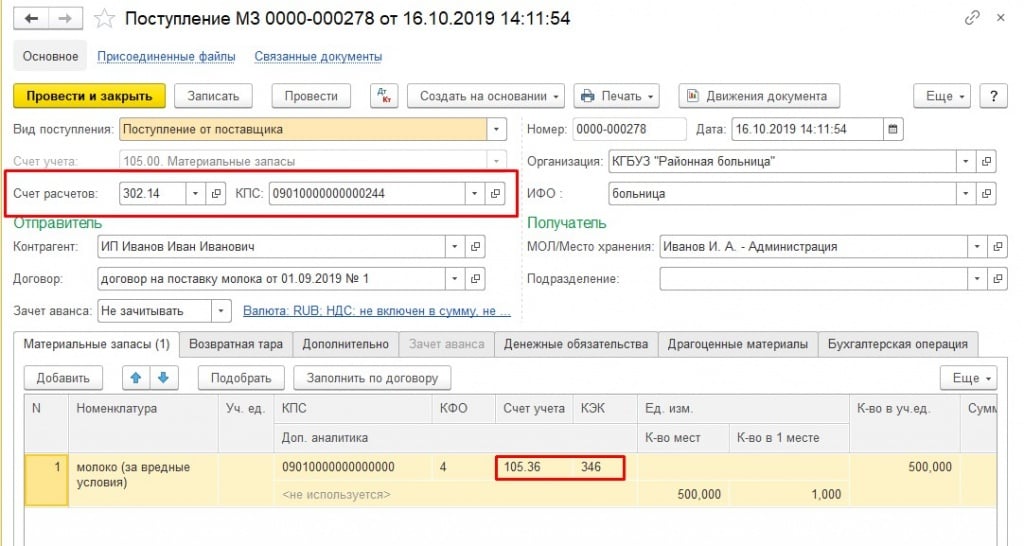Open the Контрагент record form icon
1024x546 pixels.
[x=476, y=246]
